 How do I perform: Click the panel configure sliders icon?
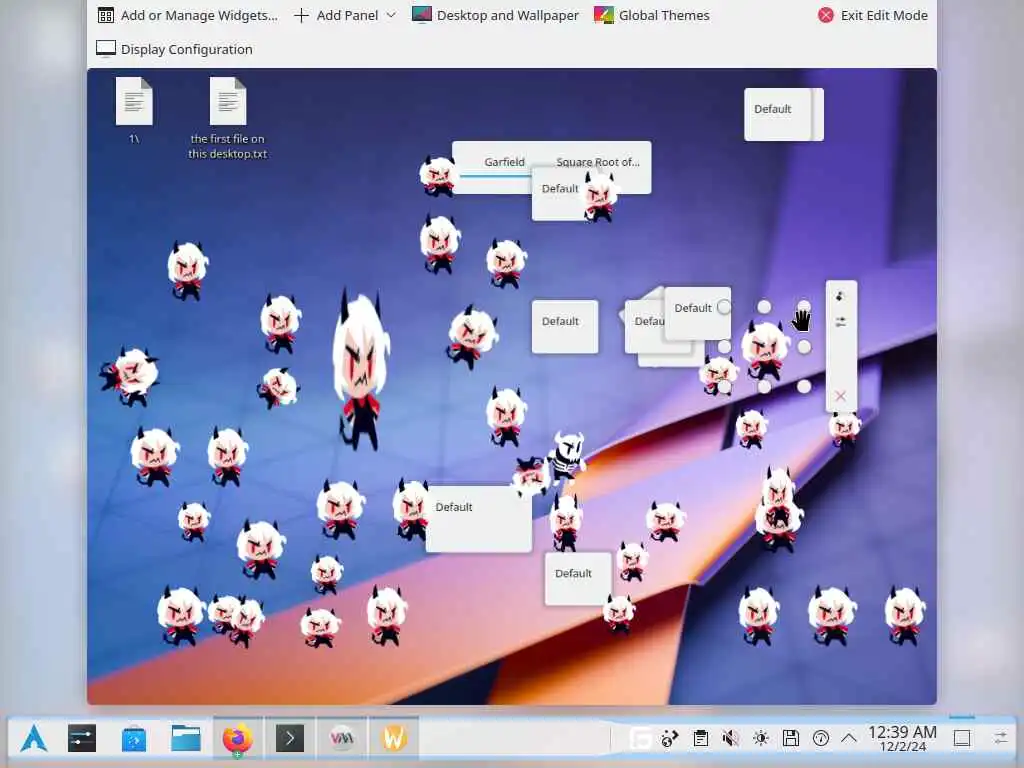pos(1000,739)
